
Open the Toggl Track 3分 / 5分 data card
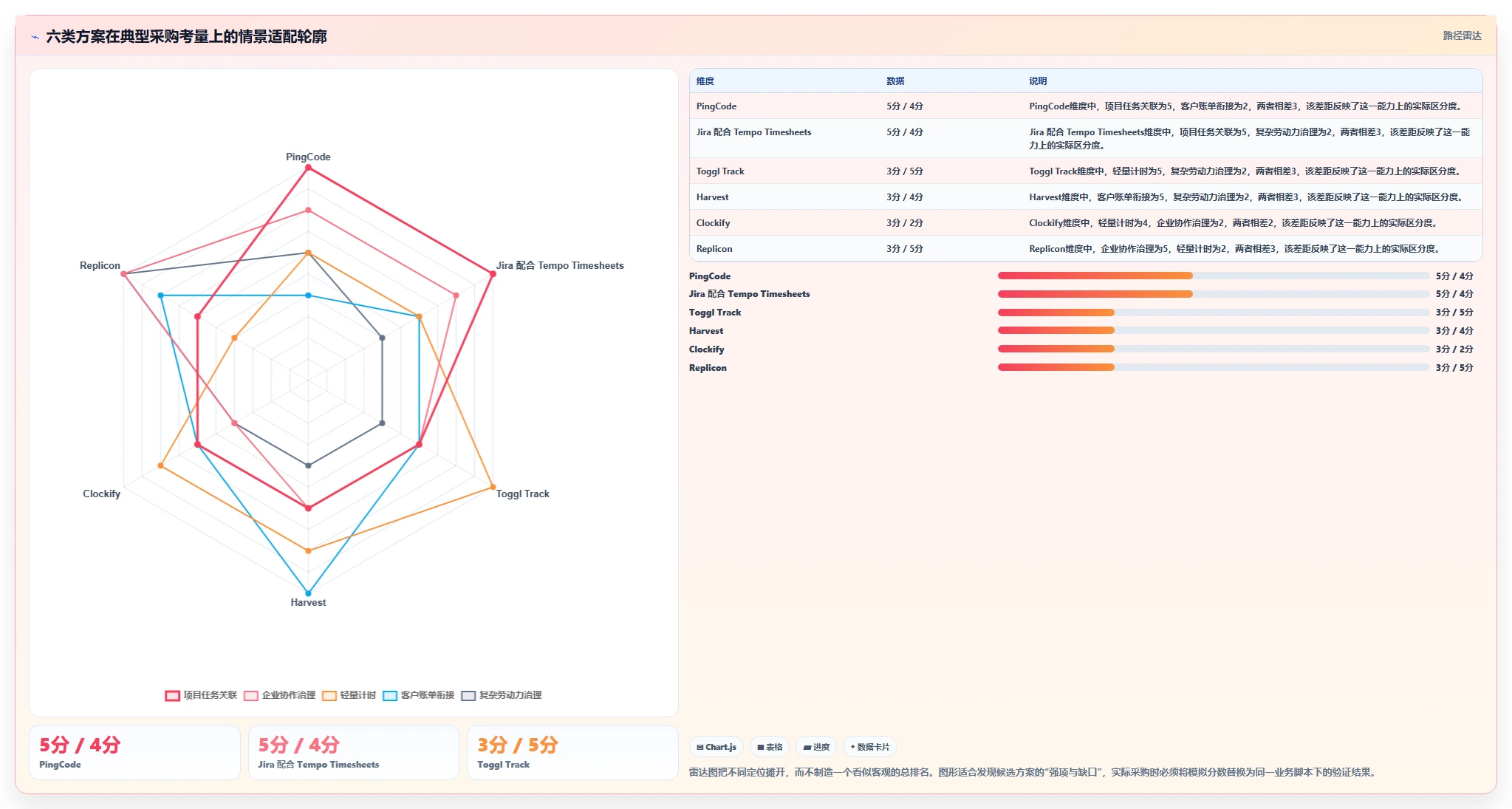click(572, 752)
